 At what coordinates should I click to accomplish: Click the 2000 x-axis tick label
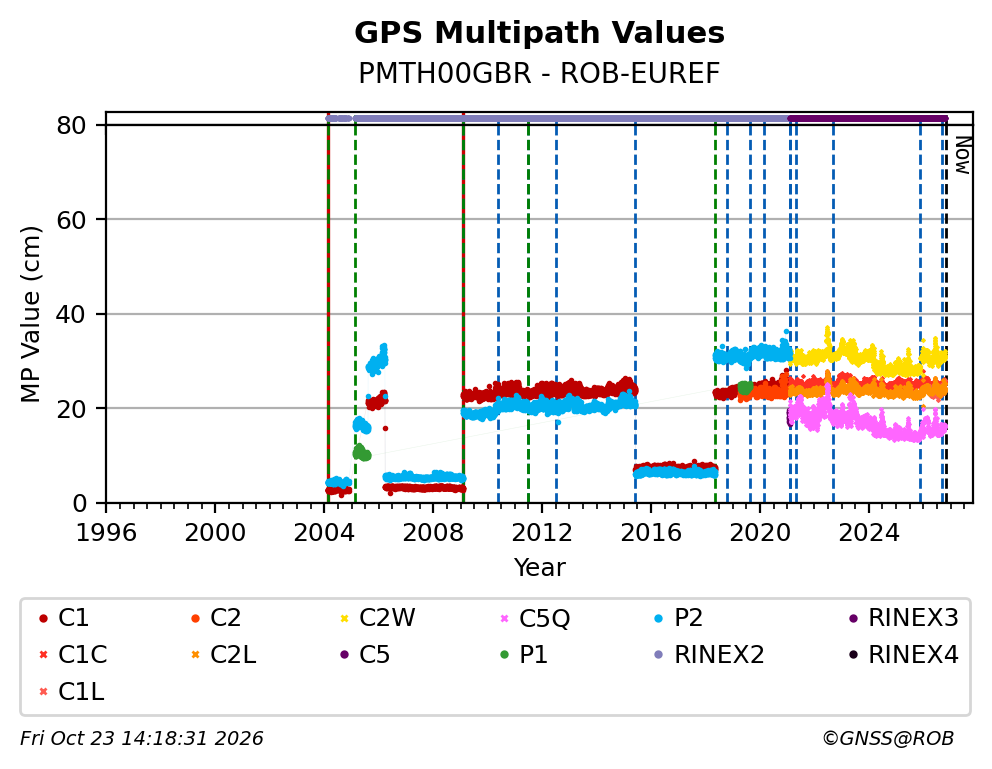214,533
